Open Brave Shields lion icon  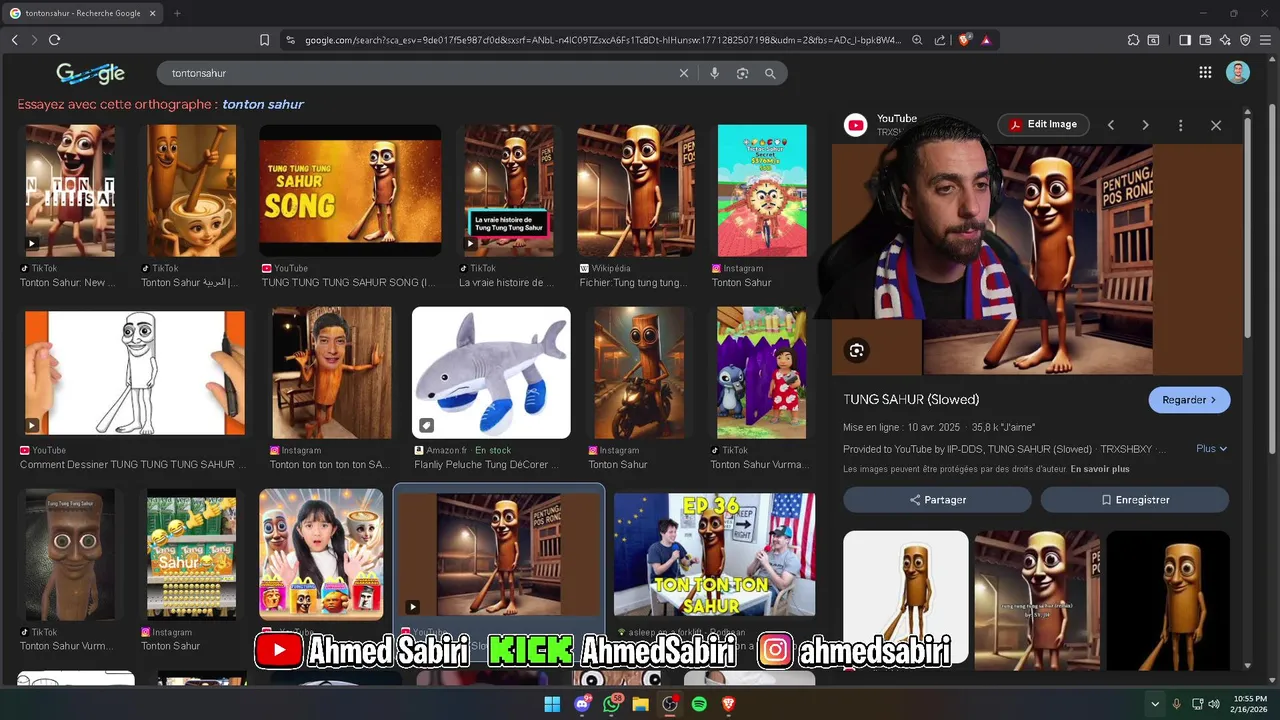point(964,40)
